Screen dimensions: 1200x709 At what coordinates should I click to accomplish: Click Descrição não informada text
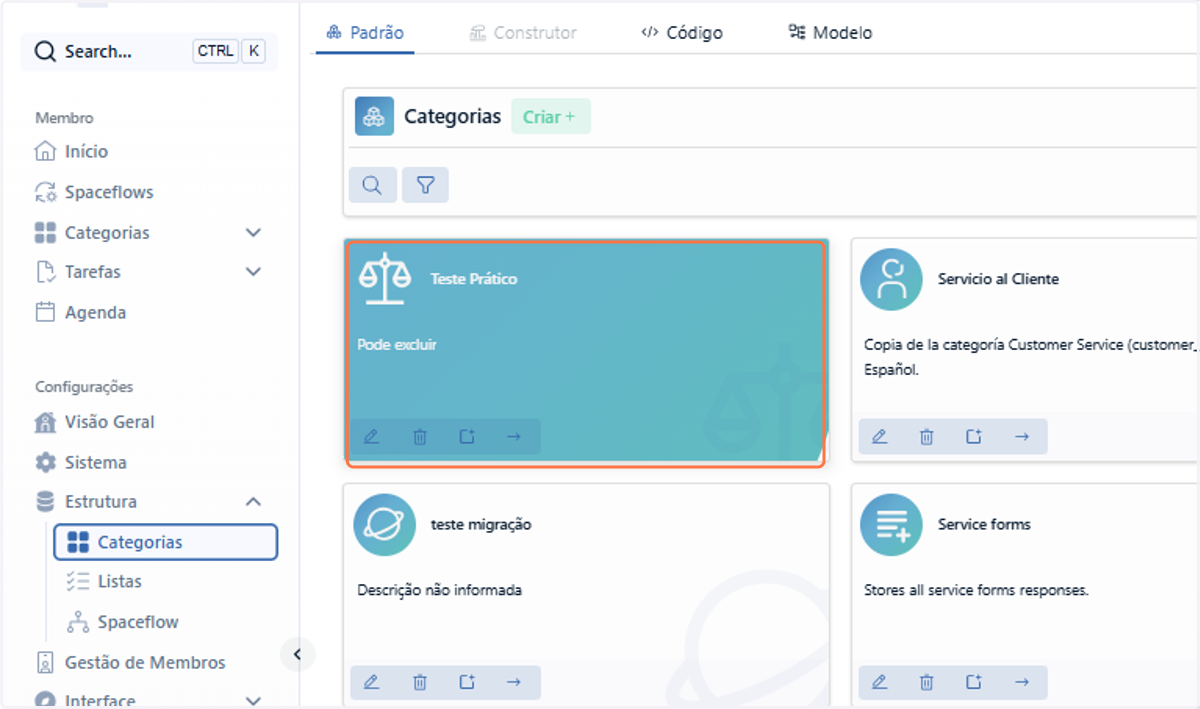pos(440,590)
